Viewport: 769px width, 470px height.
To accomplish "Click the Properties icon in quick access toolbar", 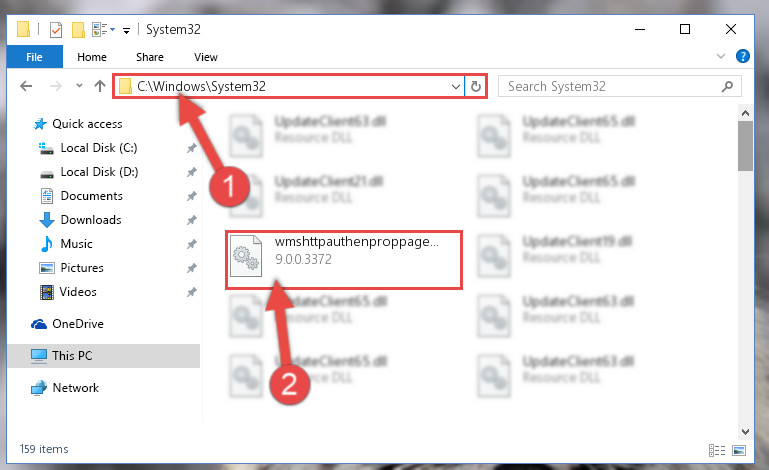I will [56, 30].
